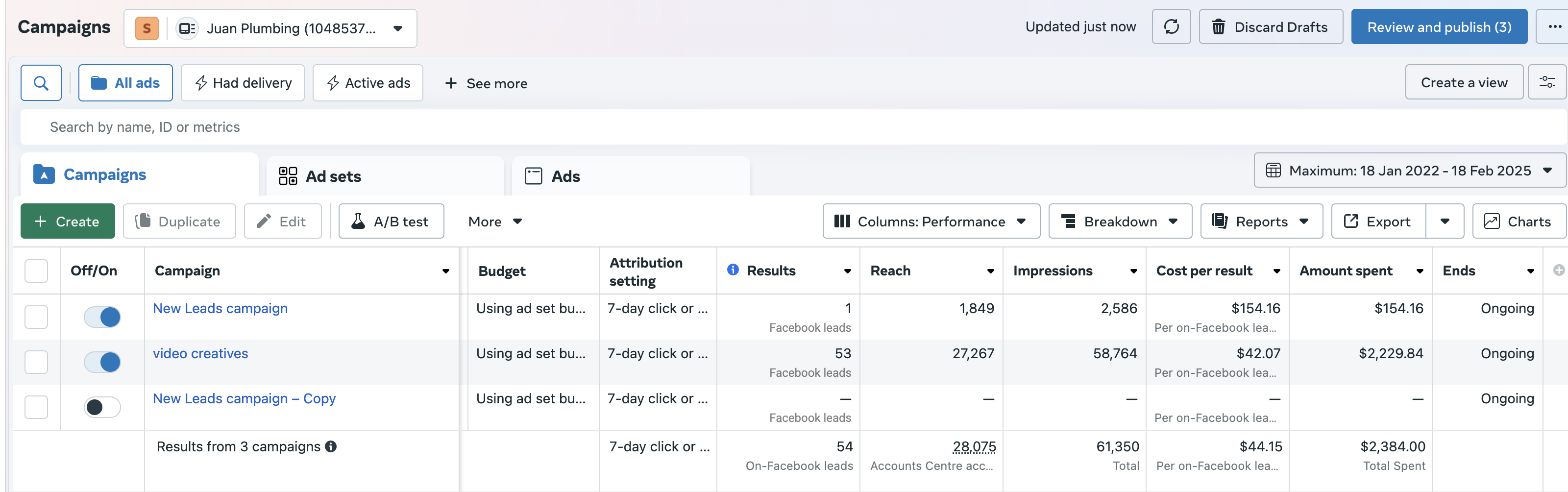Click the Results column info icon
This screenshot has height=492, width=1568.
pyautogui.click(x=733, y=270)
